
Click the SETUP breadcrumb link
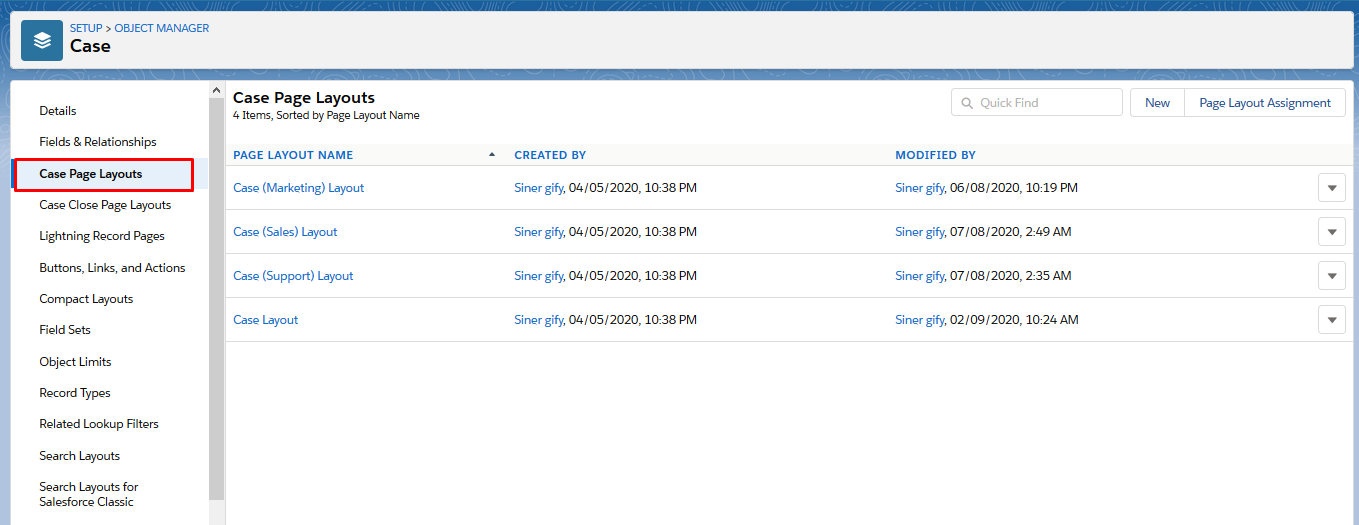point(86,28)
